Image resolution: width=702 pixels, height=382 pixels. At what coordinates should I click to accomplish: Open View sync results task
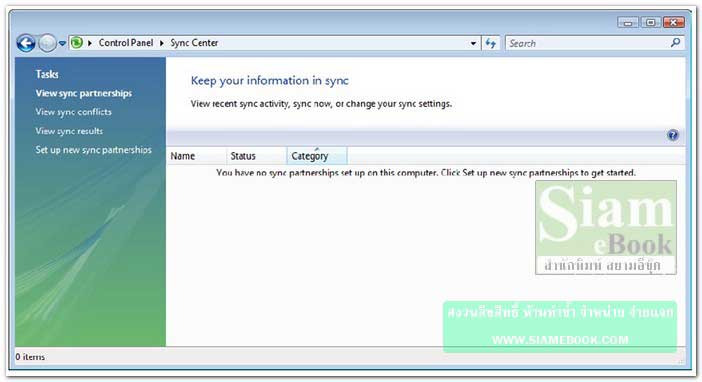(69, 131)
